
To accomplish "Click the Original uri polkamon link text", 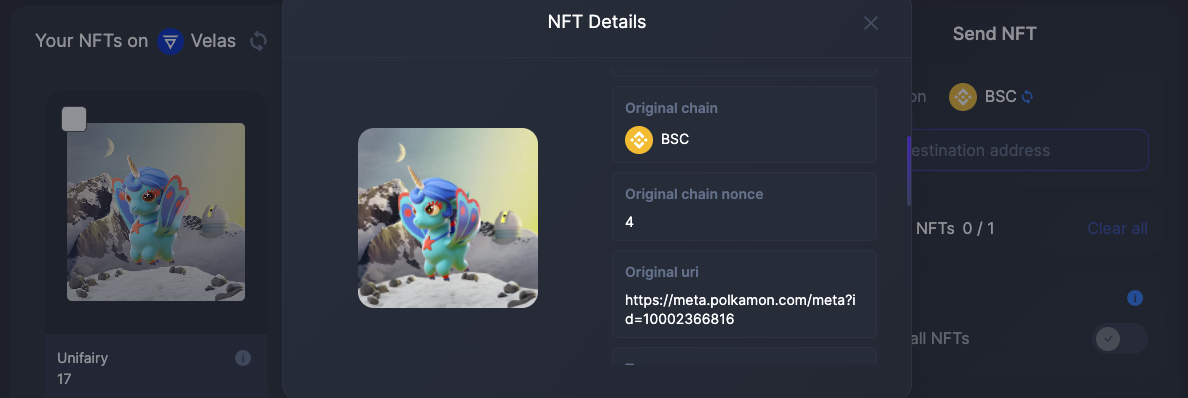I will [x=740, y=309].
